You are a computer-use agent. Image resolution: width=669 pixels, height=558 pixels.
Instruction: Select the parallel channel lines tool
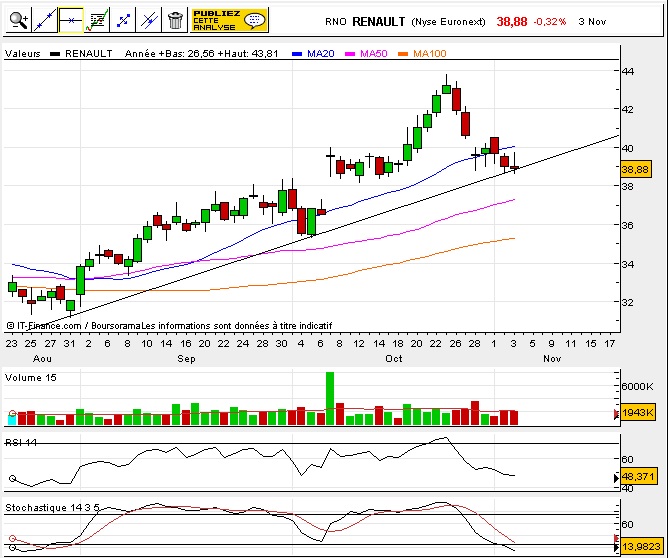click(149, 20)
